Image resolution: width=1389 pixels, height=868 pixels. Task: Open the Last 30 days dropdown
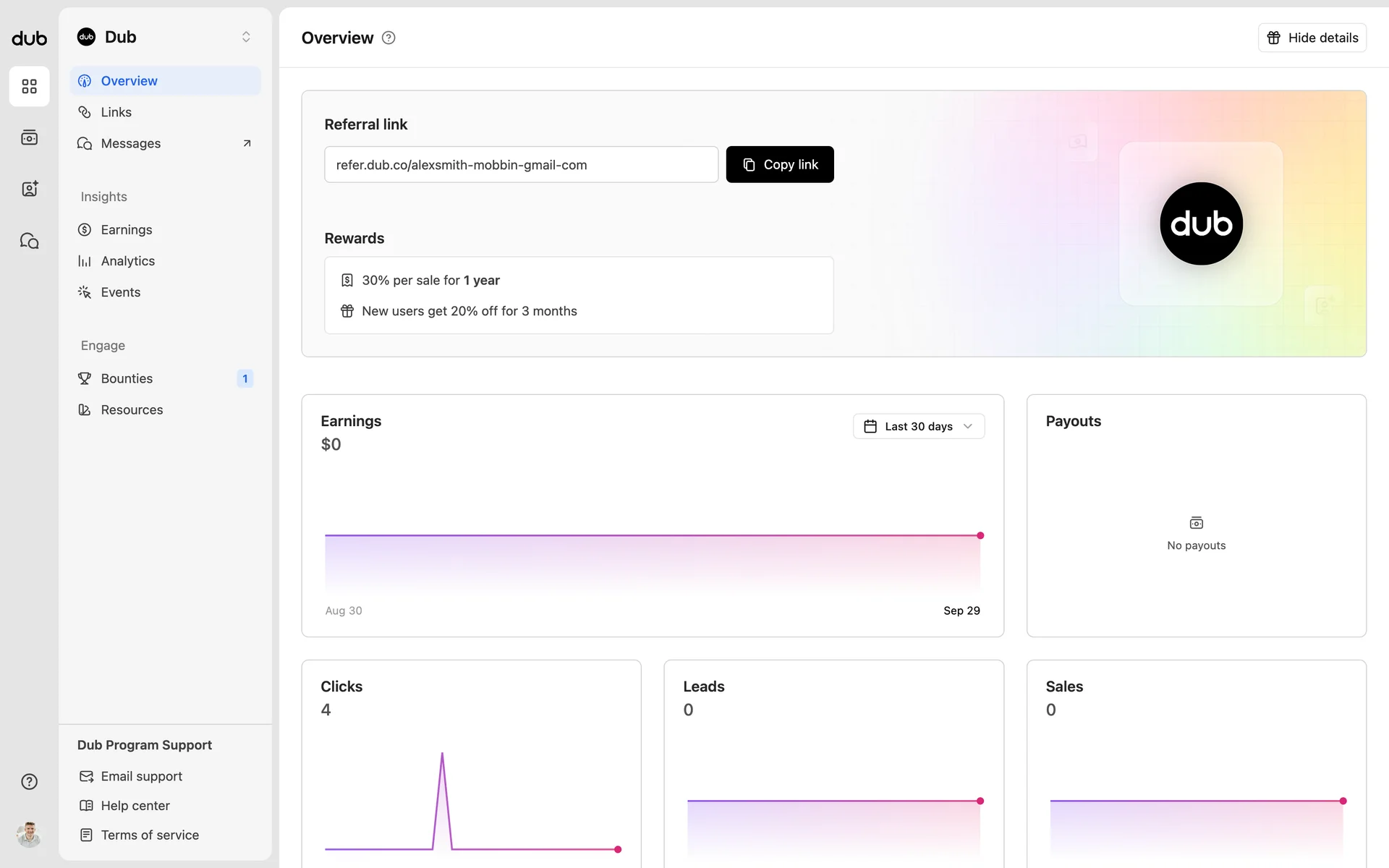pyautogui.click(x=918, y=426)
